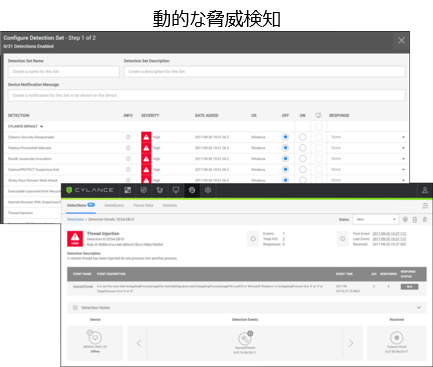This screenshot has height=367, width=433.
Task: Click the Detection Set Description input field
Action: tap(265, 71)
